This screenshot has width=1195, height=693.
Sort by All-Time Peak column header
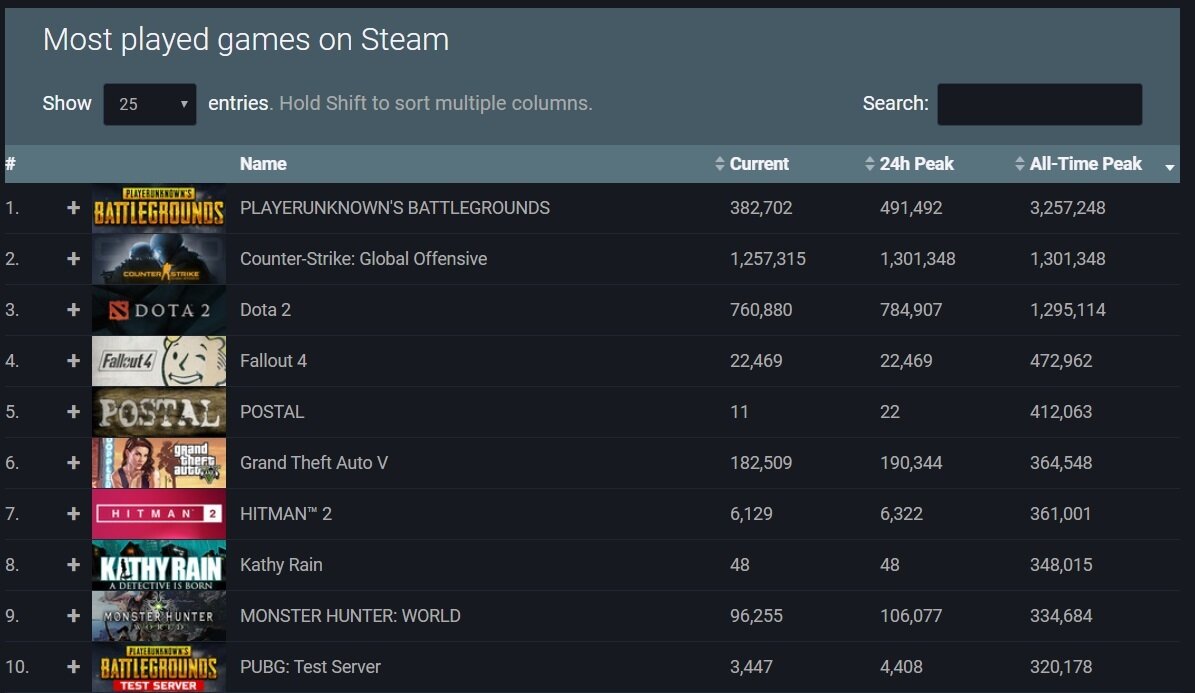click(1085, 164)
